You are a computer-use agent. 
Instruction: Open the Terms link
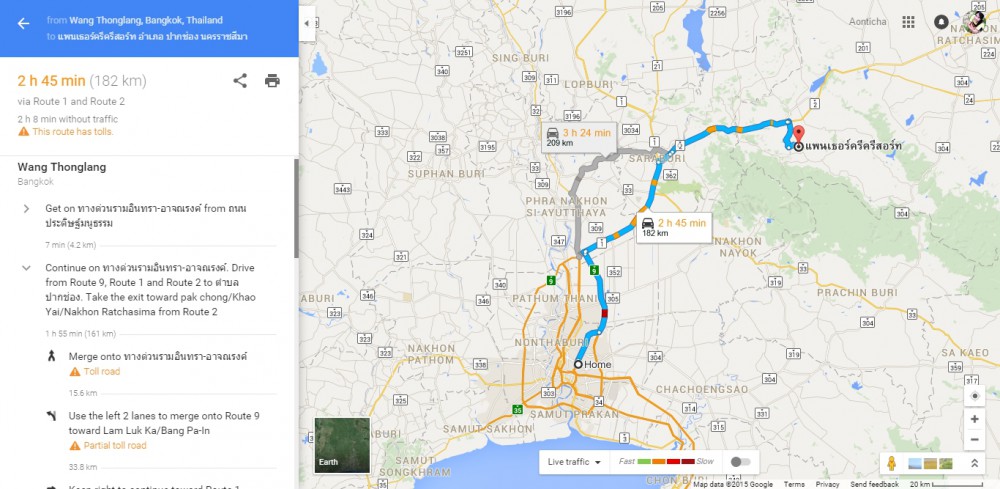(794, 485)
